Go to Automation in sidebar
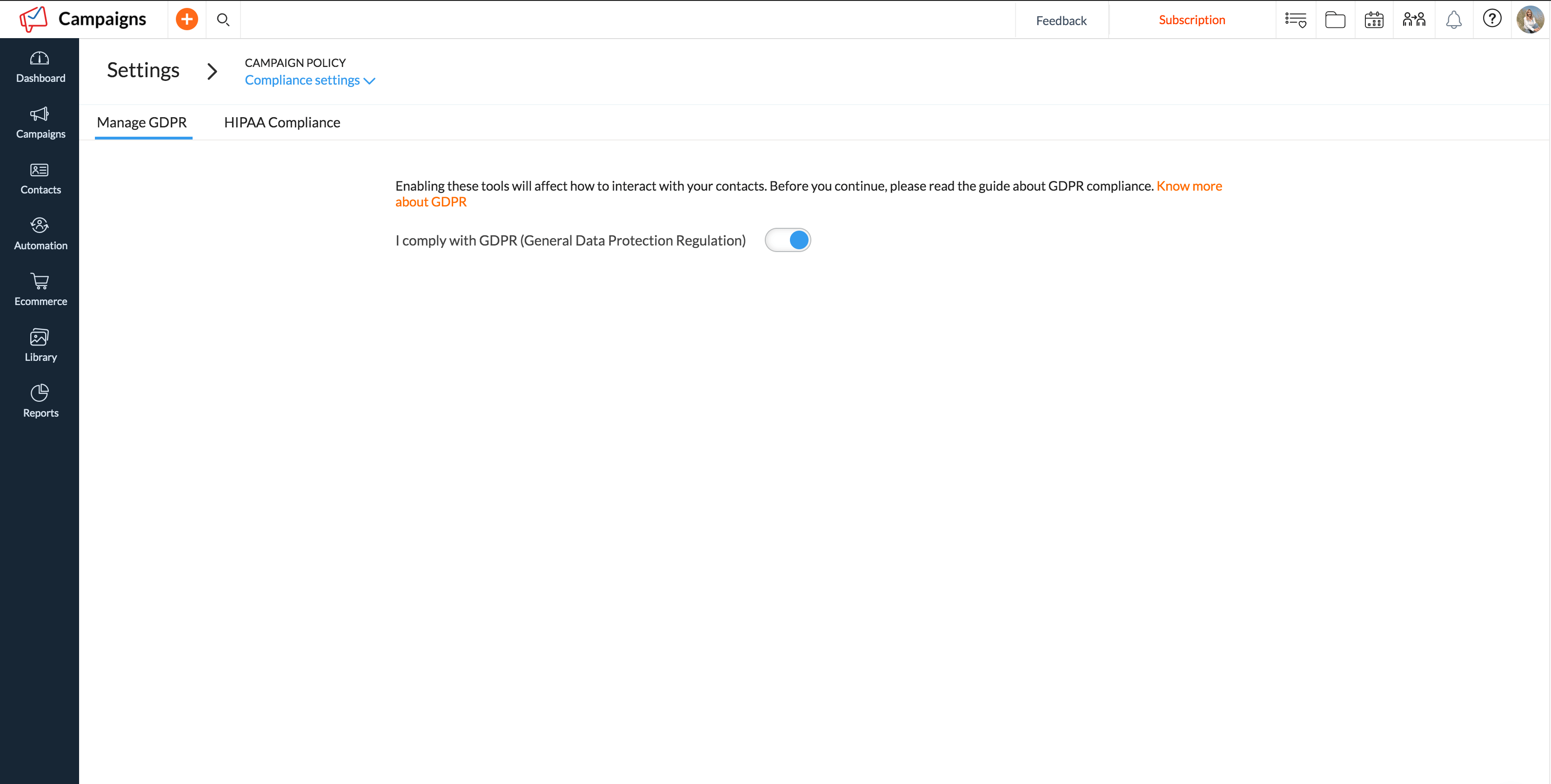1551x784 pixels. 40,233
